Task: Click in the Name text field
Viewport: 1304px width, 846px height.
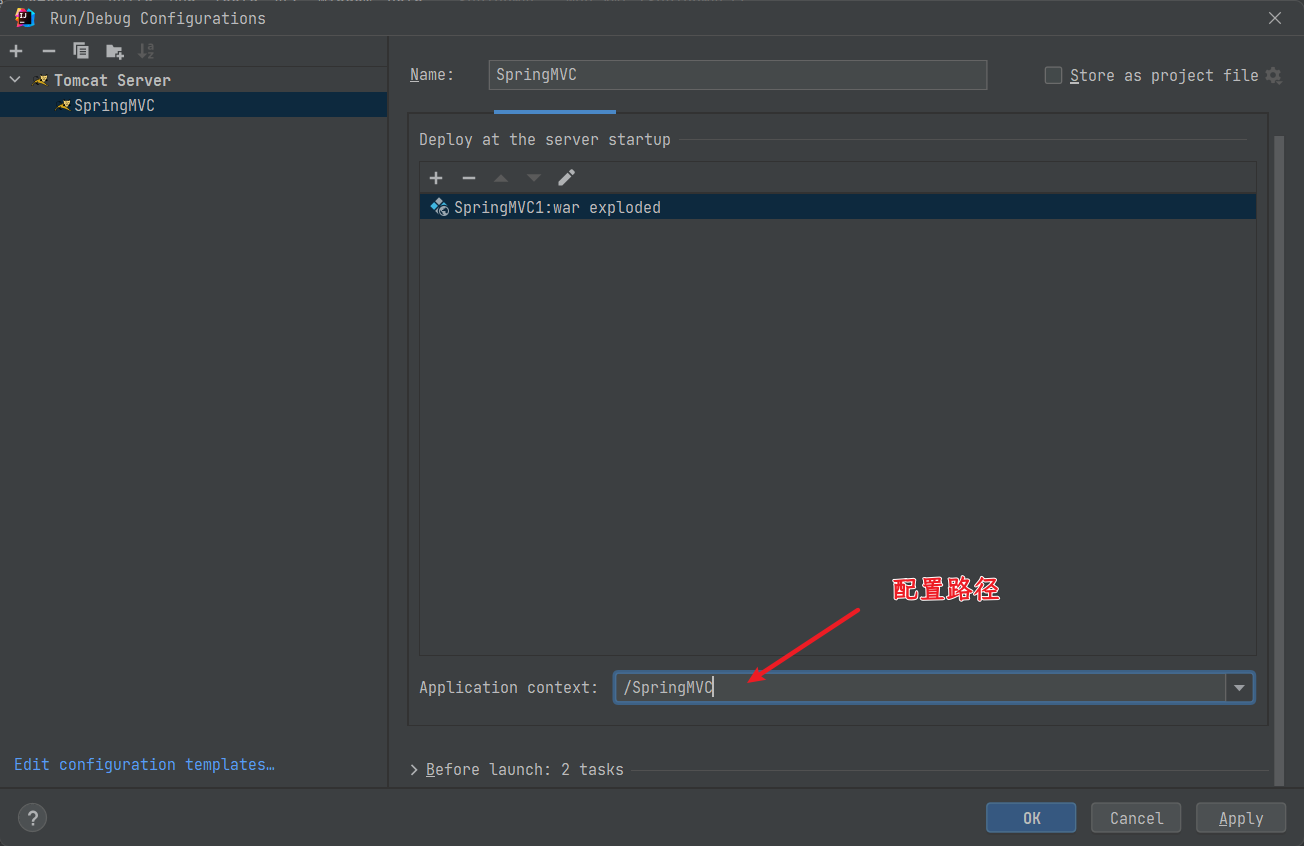Action: pyautogui.click(x=737, y=75)
